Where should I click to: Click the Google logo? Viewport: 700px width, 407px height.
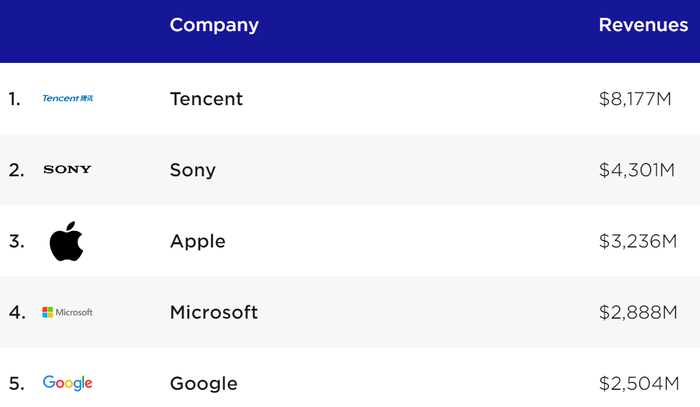pos(67,383)
